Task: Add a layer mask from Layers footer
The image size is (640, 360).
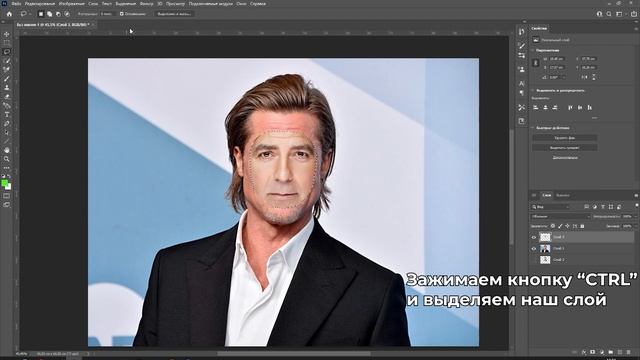Action: [x=593, y=352]
